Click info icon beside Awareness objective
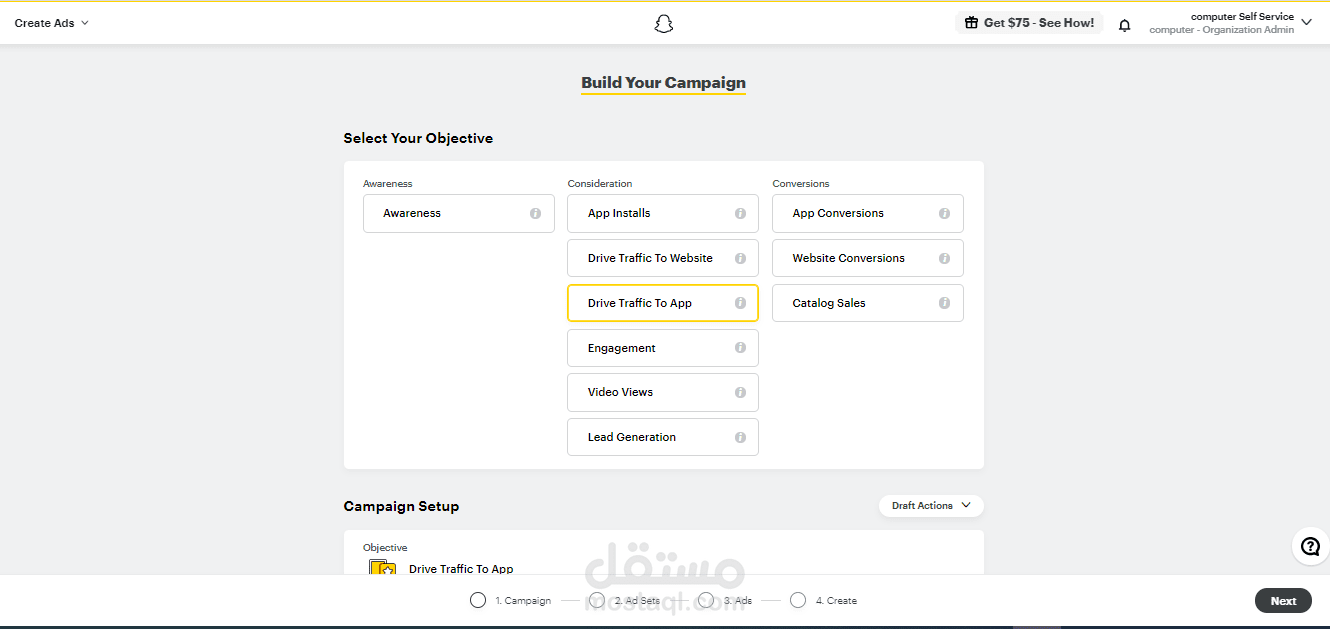Image resolution: width=1330 pixels, height=629 pixels. point(535,214)
